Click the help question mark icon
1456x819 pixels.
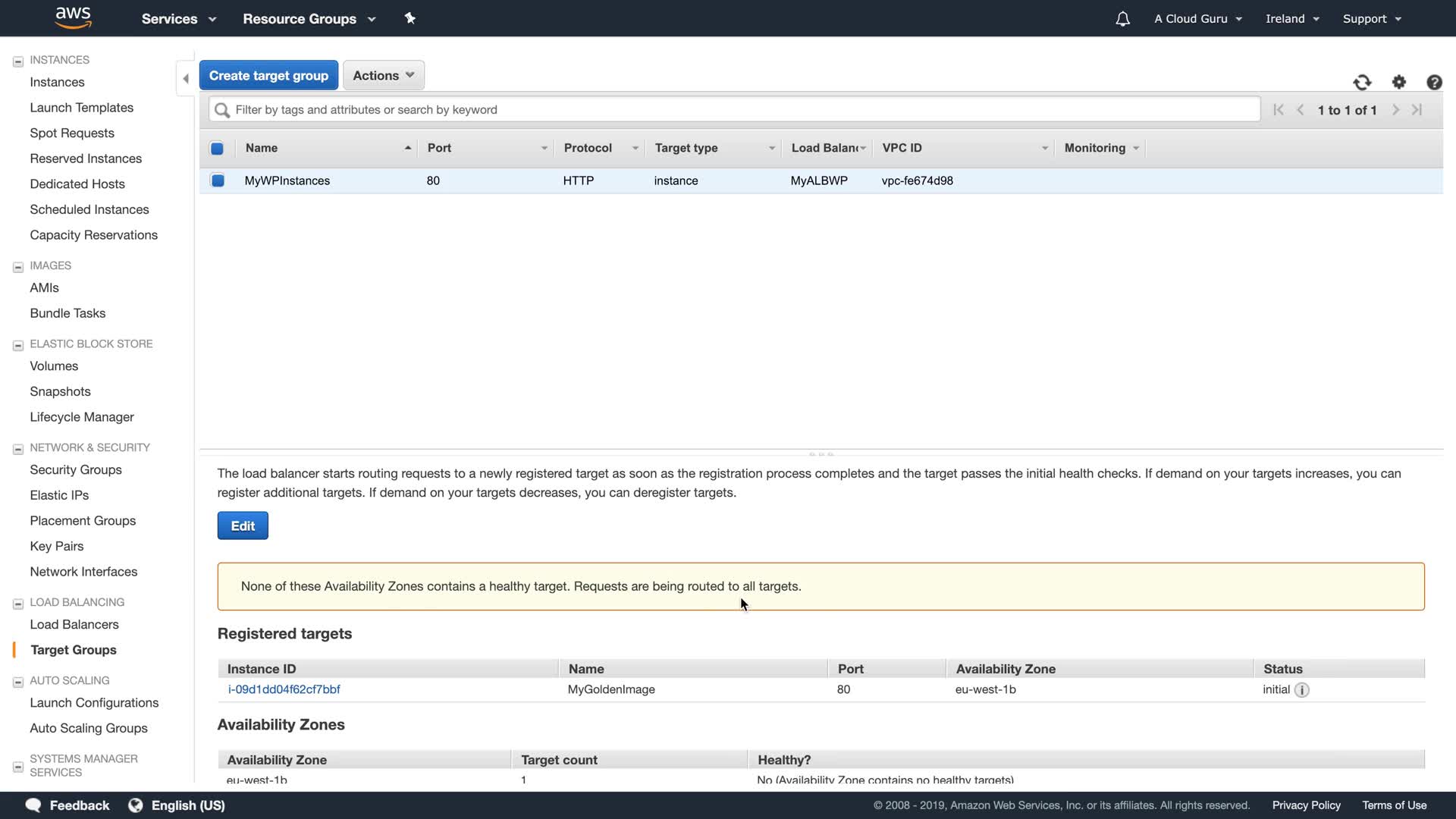click(1433, 83)
